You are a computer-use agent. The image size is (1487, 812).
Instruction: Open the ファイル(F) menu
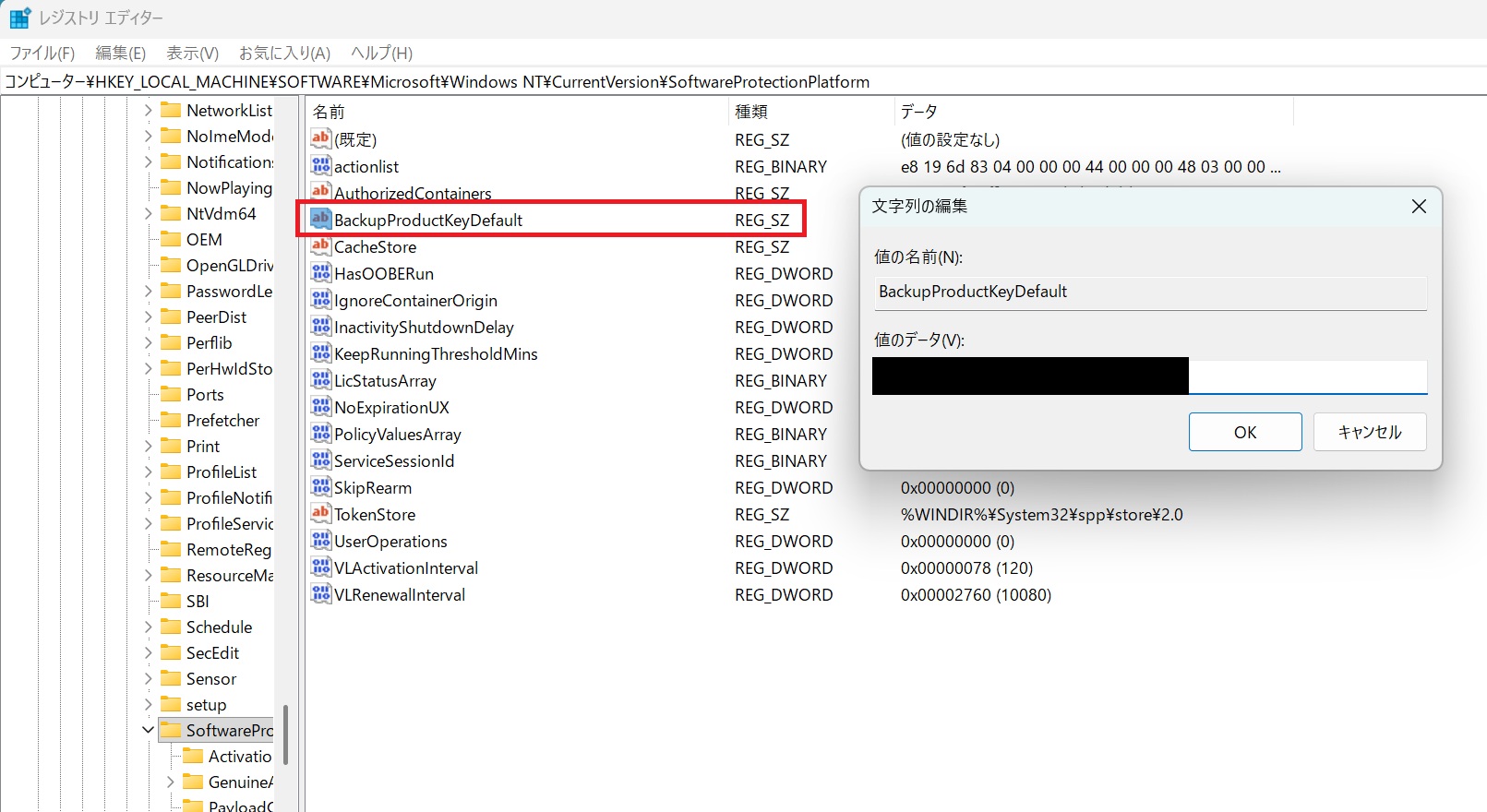pos(42,53)
